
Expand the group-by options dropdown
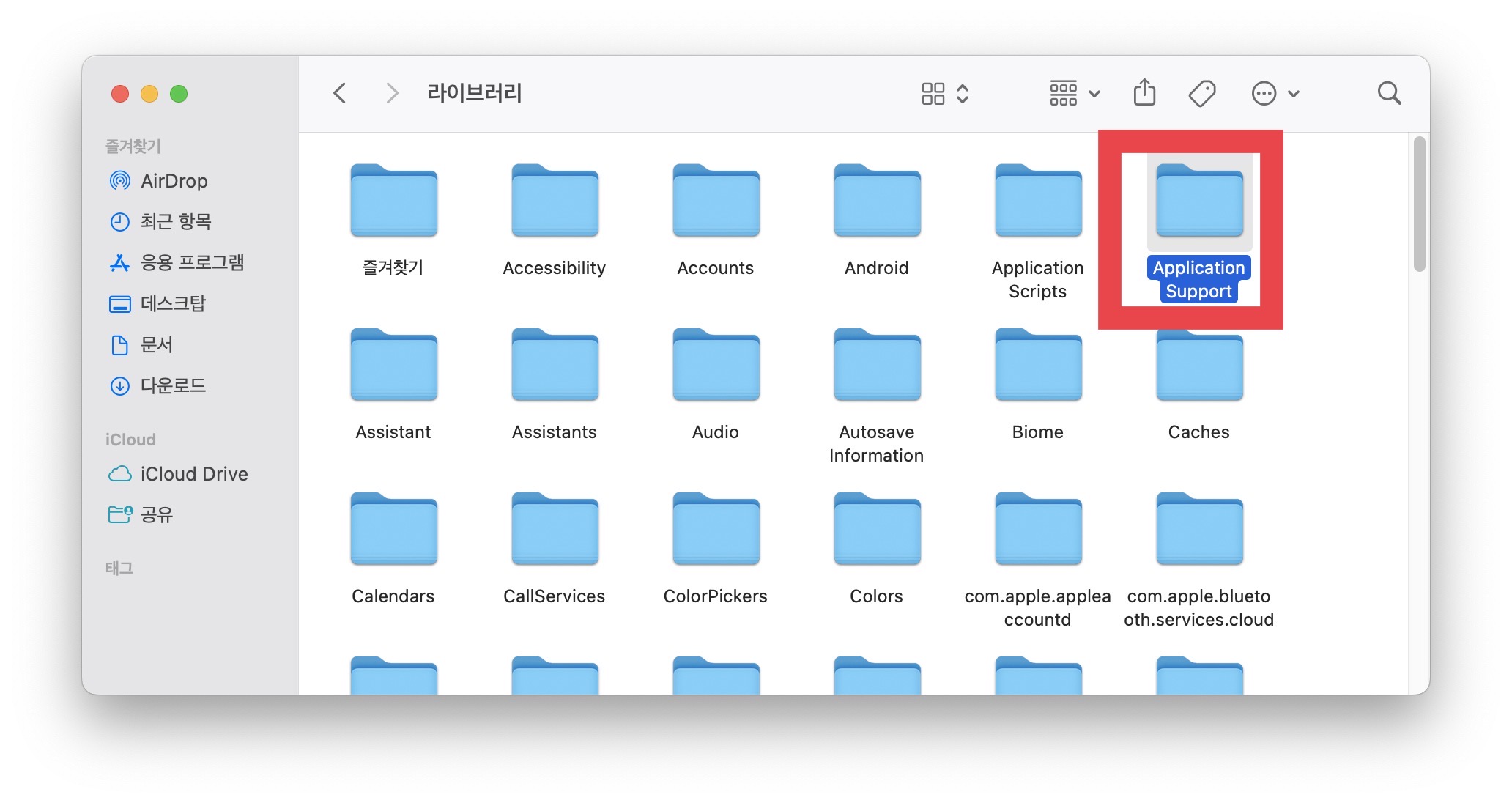(x=1074, y=93)
